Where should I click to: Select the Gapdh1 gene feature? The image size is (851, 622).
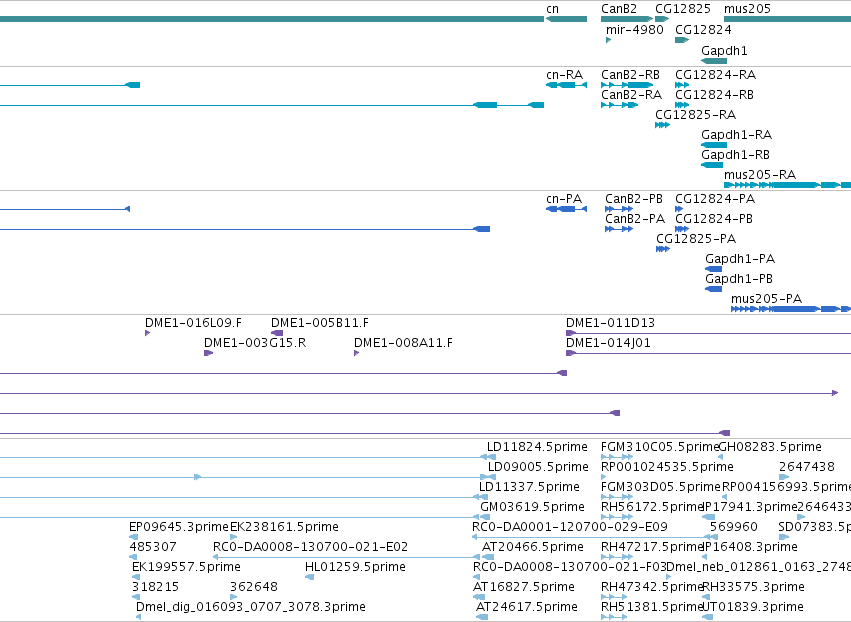(714, 61)
